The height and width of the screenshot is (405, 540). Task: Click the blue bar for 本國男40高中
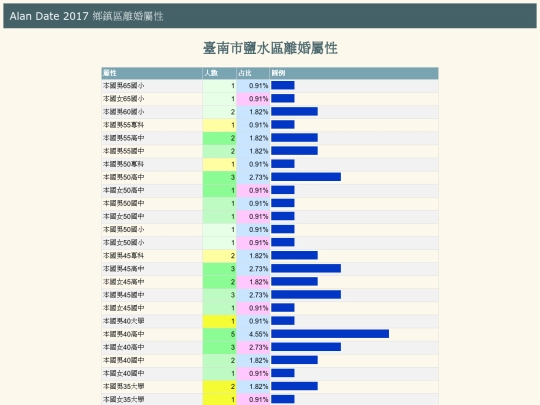click(x=330, y=334)
